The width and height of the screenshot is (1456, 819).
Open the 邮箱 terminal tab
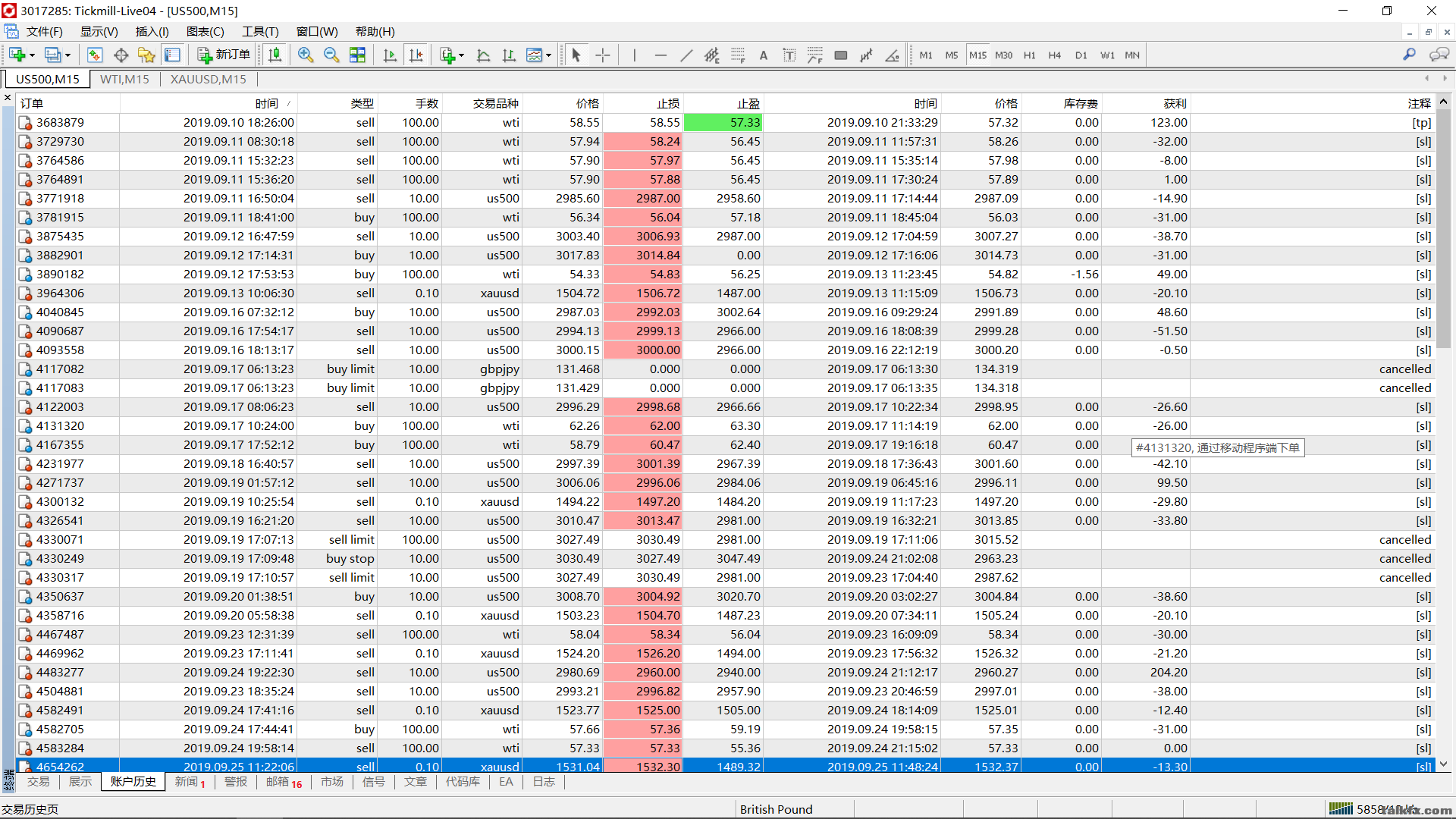tap(284, 782)
